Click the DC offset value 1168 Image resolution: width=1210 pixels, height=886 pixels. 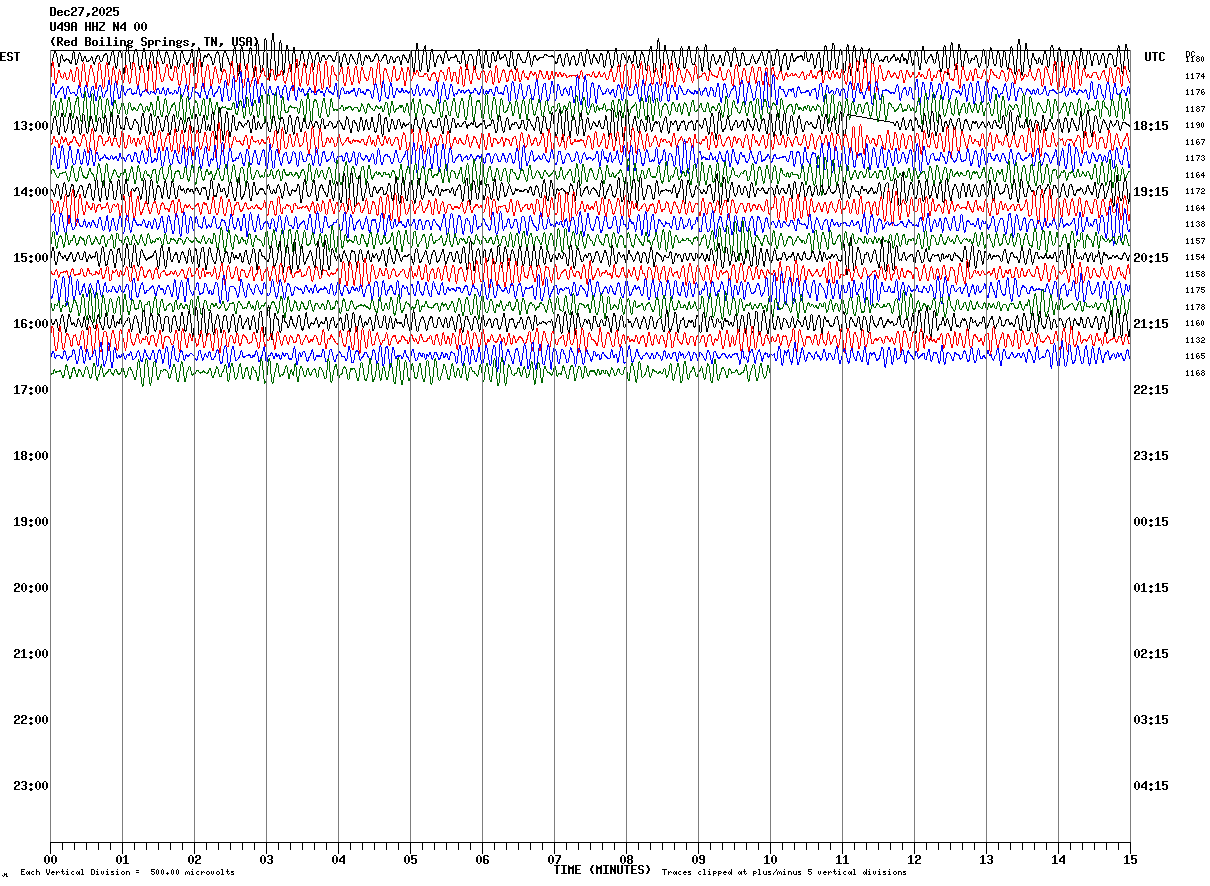pos(1195,373)
